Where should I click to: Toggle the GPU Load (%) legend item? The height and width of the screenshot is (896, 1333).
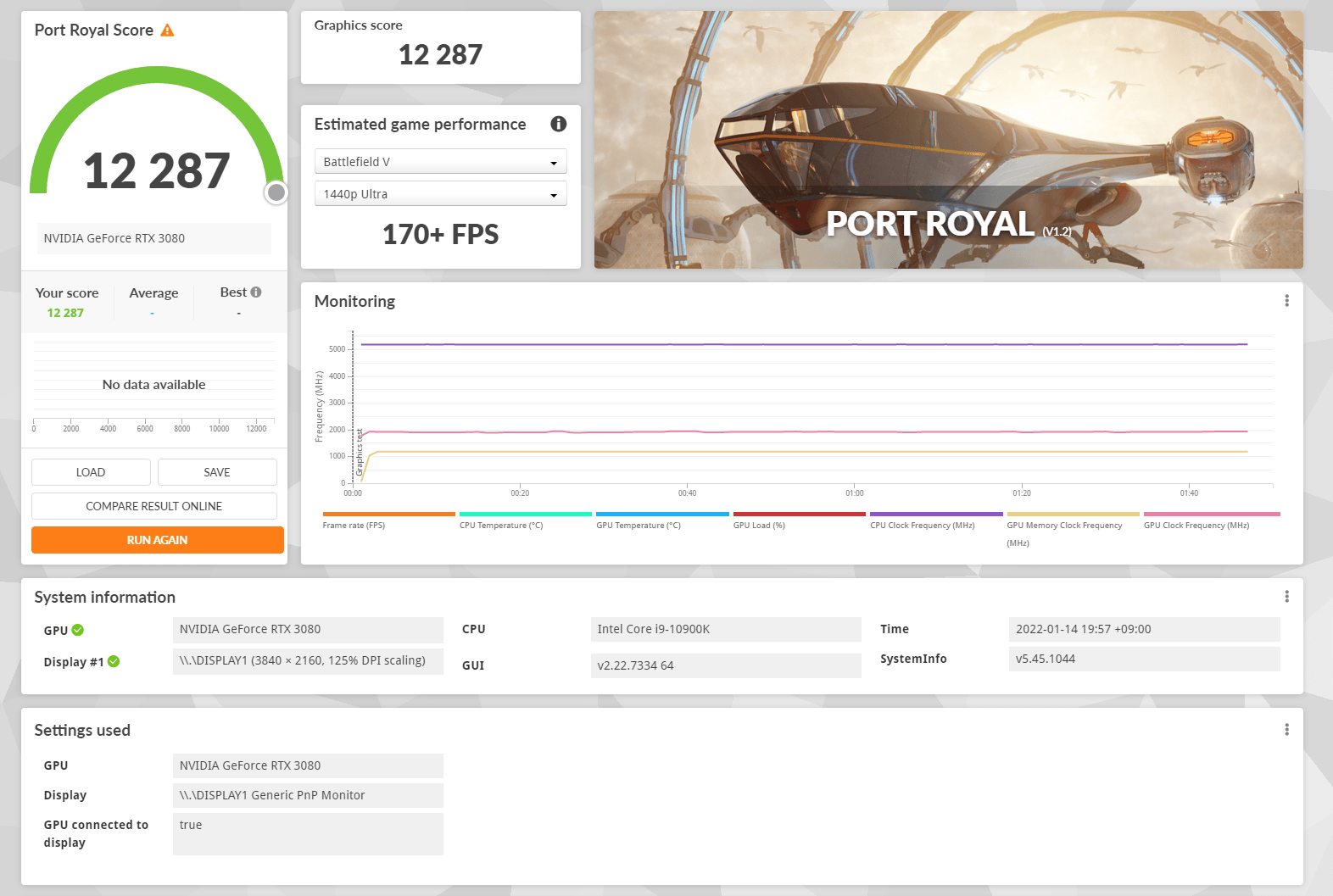point(799,520)
